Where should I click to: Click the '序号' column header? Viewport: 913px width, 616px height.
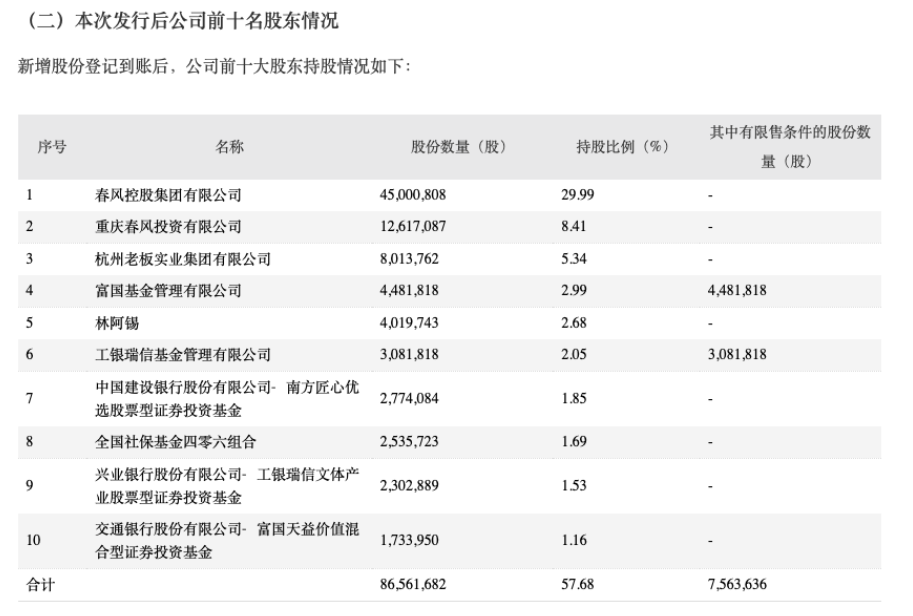[52, 147]
